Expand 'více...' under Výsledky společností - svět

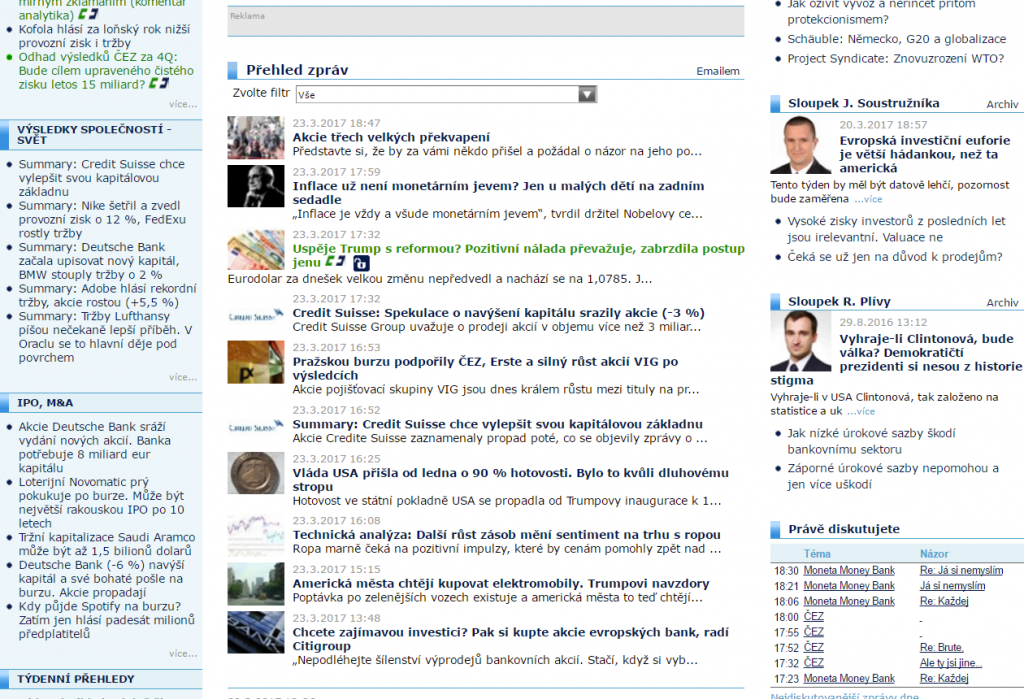tap(182, 377)
